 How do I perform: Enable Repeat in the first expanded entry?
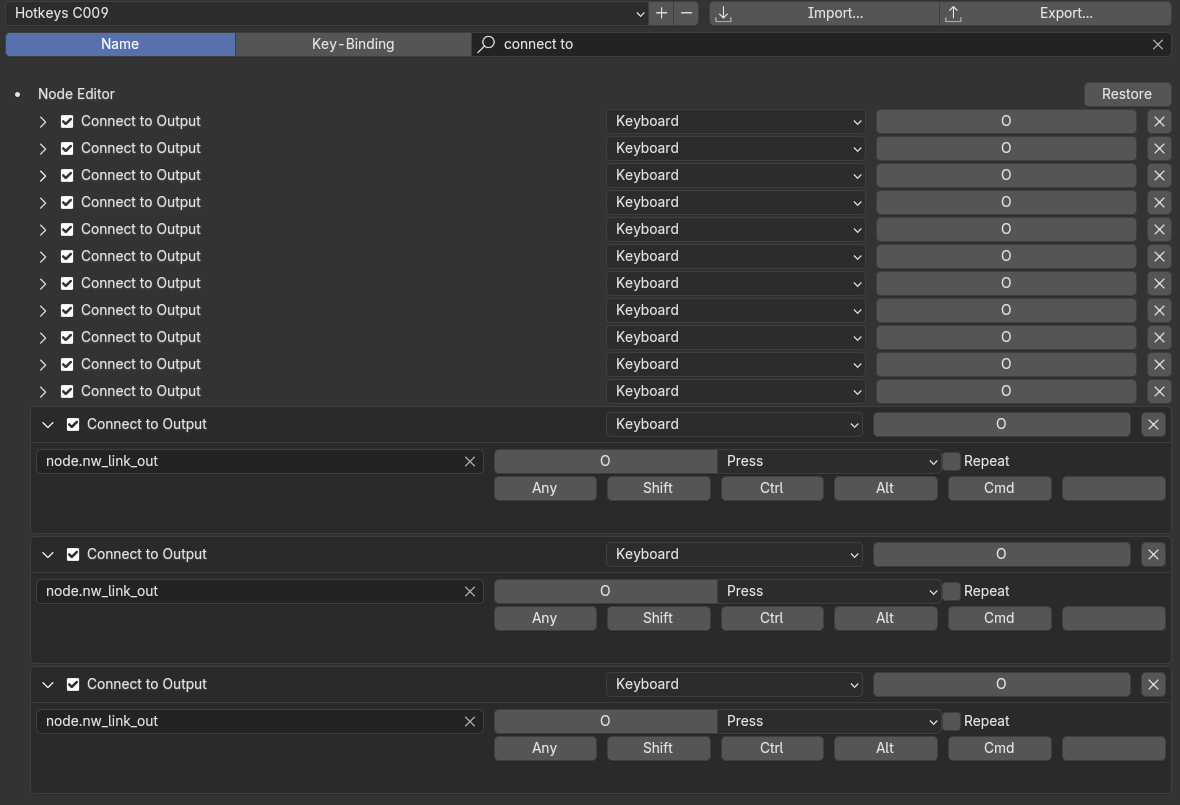pyautogui.click(x=952, y=461)
